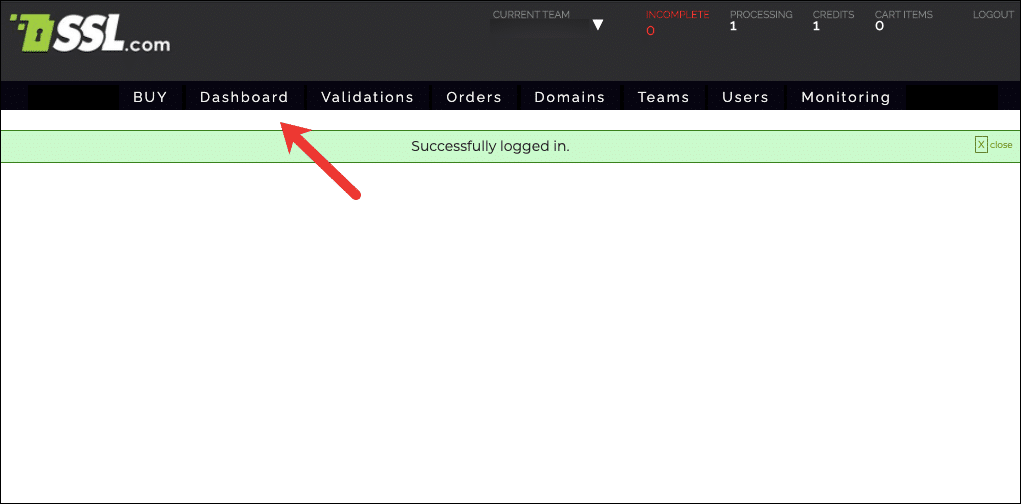Click the SSL.com logo
This screenshot has width=1021, height=504.
pyautogui.click(x=90, y=34)
